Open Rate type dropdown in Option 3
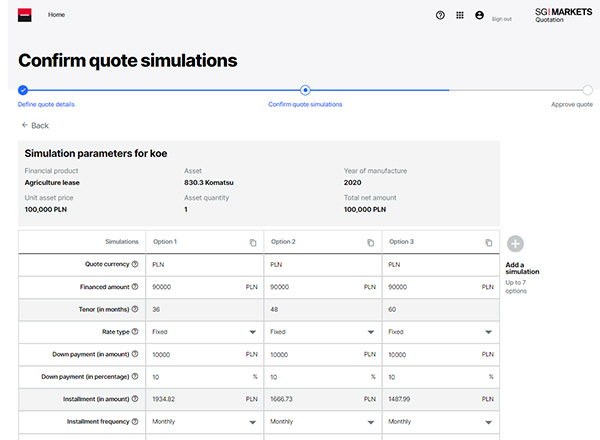Screen dimensions: 600x440 point(488,332)
